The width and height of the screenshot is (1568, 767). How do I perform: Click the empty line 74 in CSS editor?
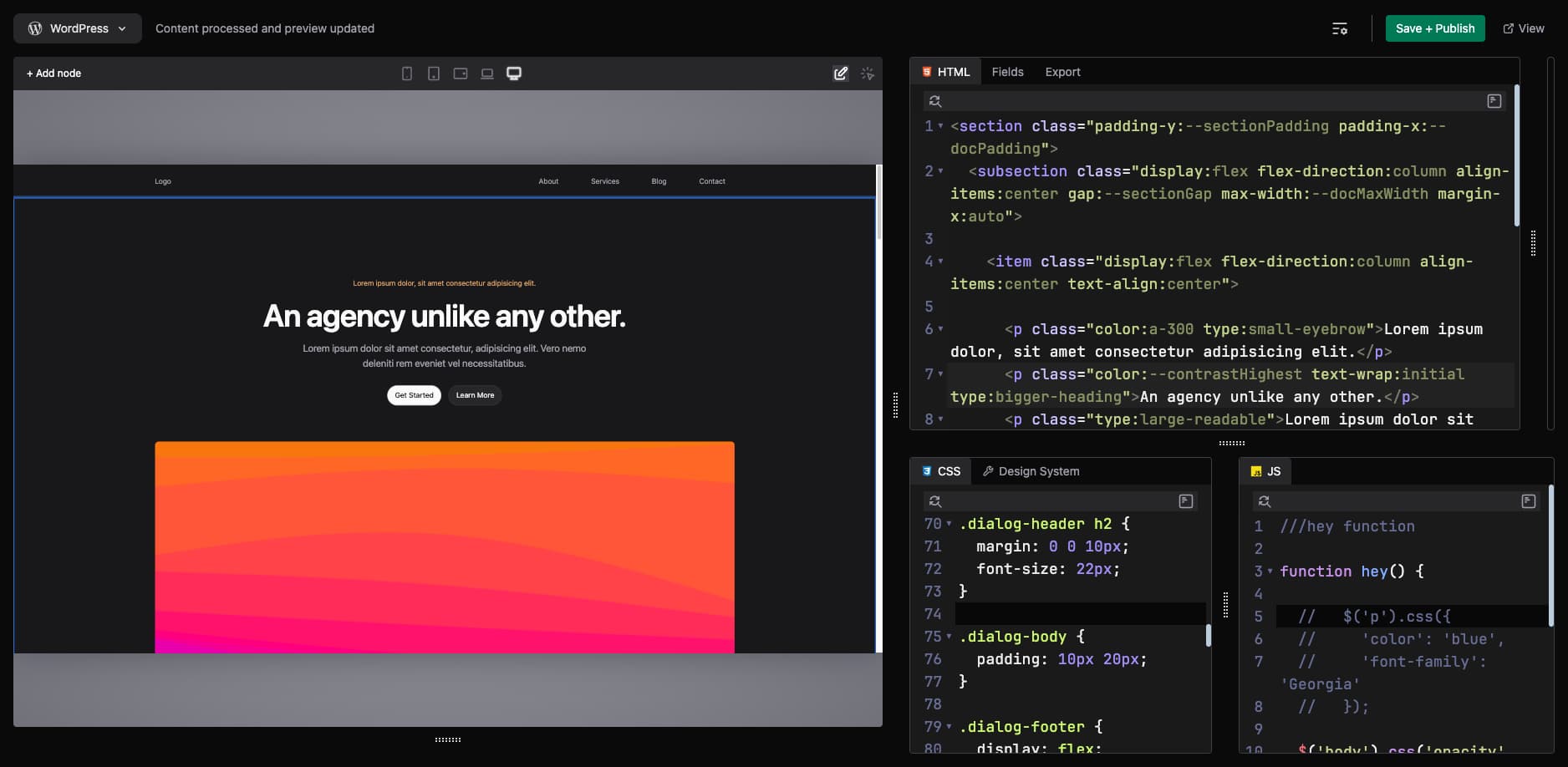click(x=1080, y=614)
